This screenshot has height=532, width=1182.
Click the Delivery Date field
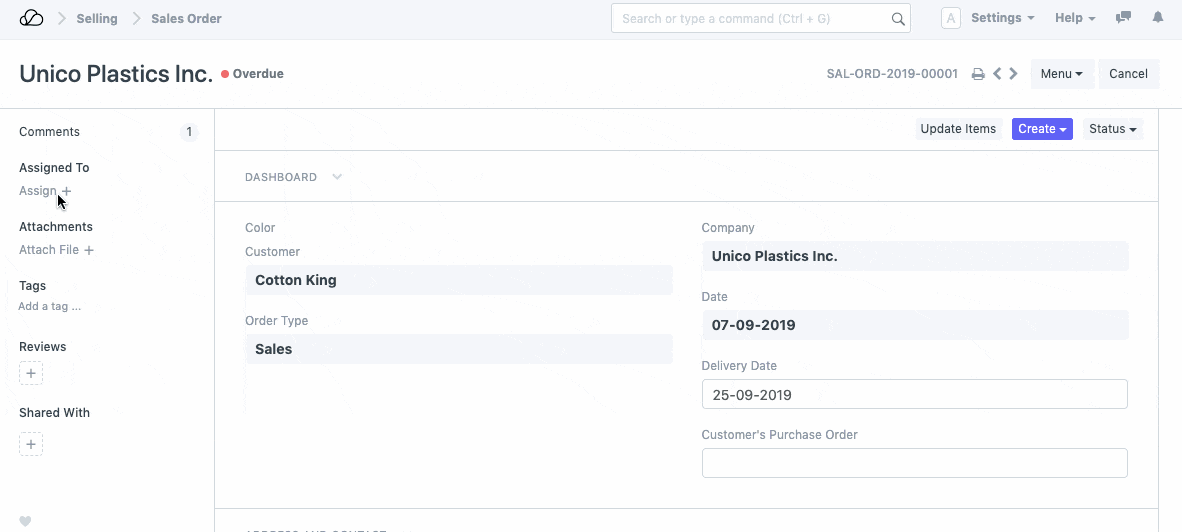tap(914, 394)
